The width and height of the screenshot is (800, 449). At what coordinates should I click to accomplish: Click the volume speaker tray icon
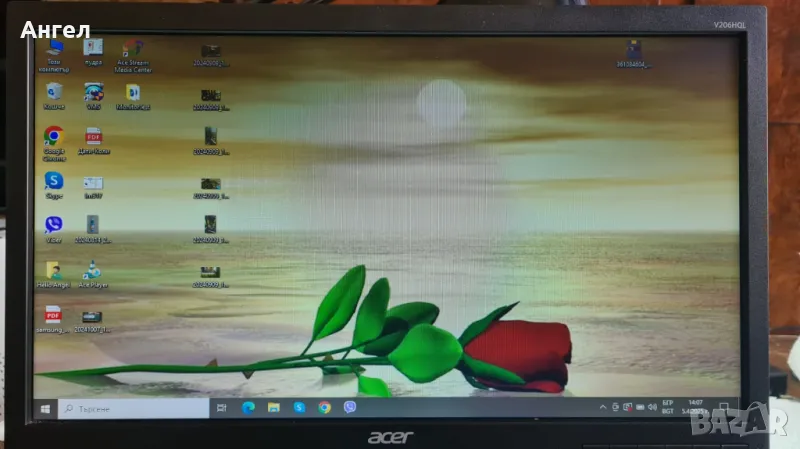click(652, 407)
